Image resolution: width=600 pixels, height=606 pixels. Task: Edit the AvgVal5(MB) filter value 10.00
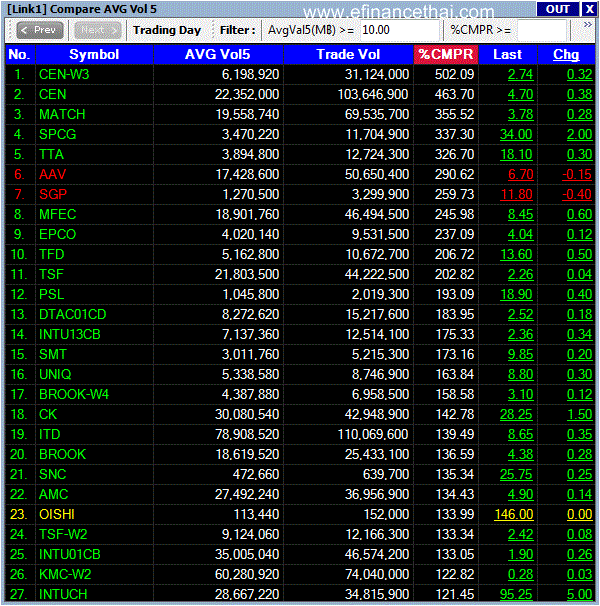(399, 30)
